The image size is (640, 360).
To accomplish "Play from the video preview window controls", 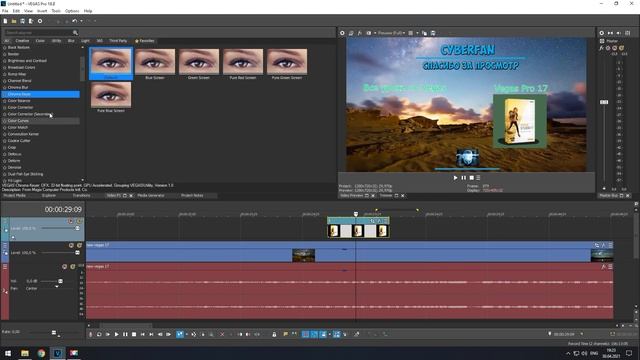I will point(456,178).
